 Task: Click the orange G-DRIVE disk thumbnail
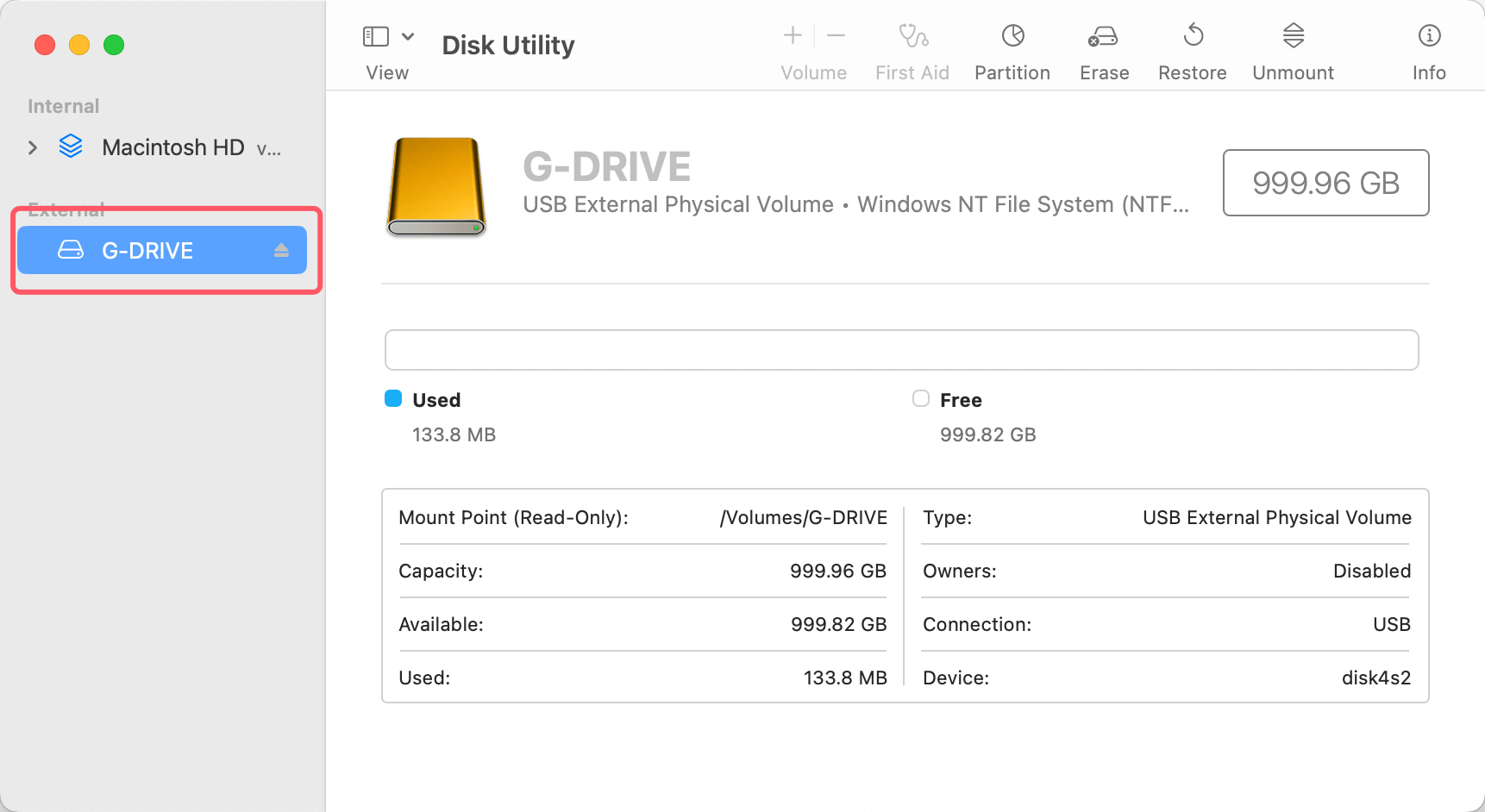(x=435, y=187)
